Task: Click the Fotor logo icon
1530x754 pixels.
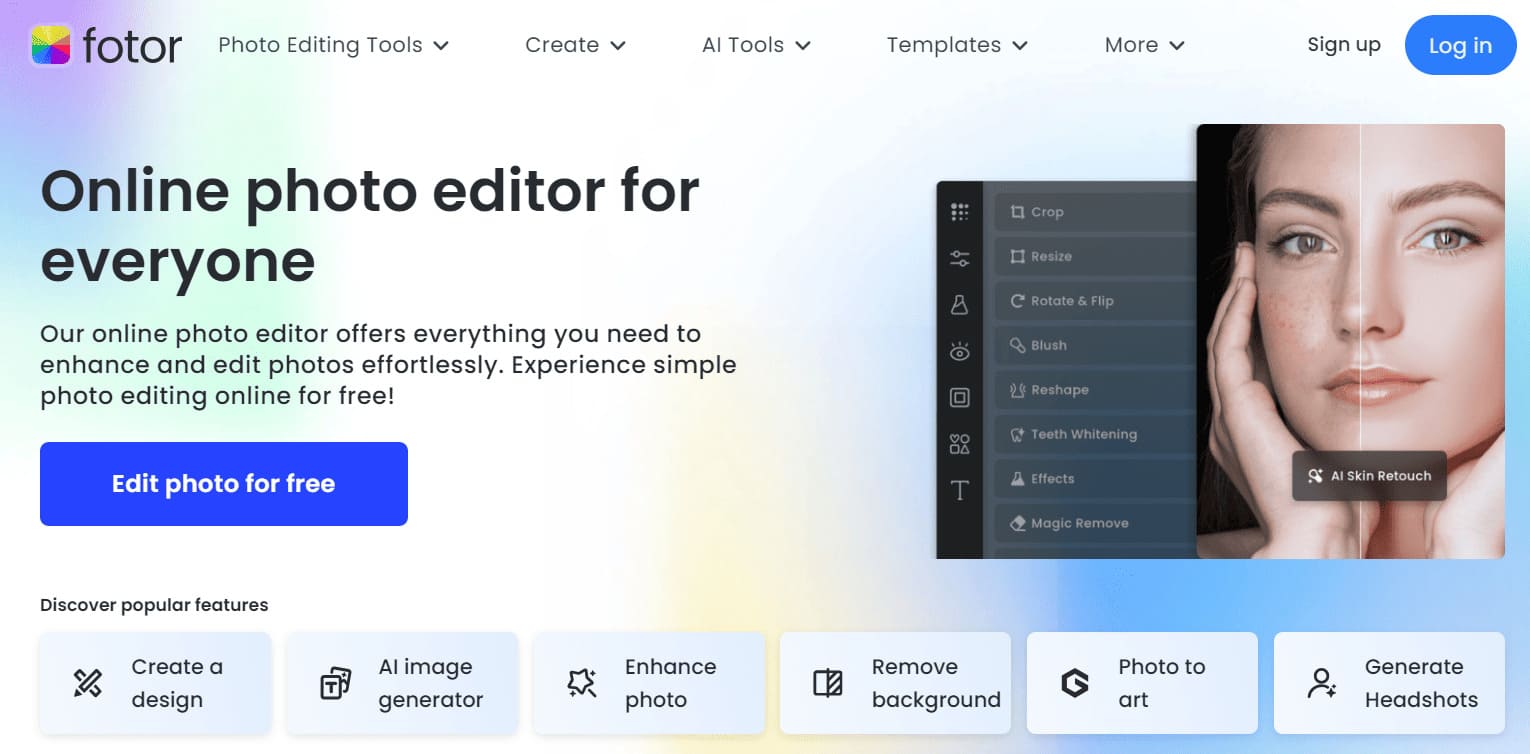Action: tap(51, 45)
